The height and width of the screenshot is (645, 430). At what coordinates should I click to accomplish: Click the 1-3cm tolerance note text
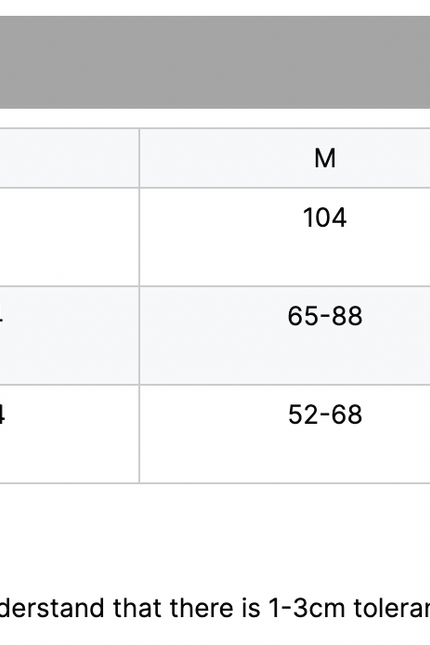pos(215,608)
